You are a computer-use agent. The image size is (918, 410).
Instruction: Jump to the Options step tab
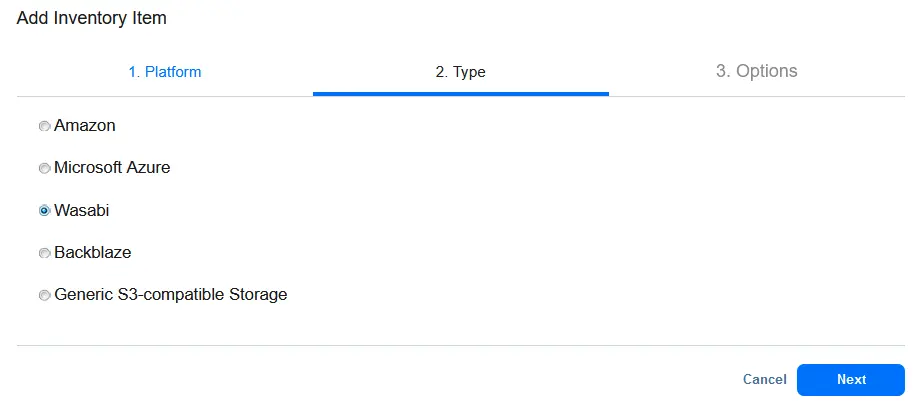tap(756, 71)
